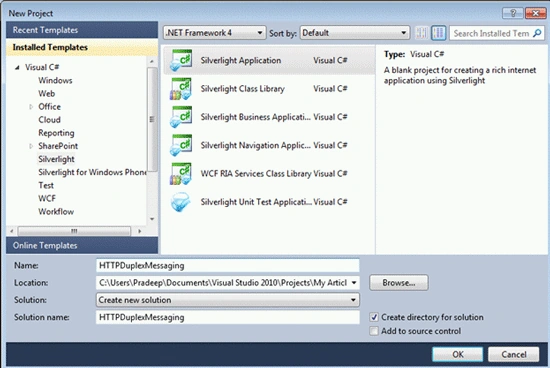Screen dimensions: 550x368
Task: Click the tree's scroll left arrow
Action: [x=12, y=231]
